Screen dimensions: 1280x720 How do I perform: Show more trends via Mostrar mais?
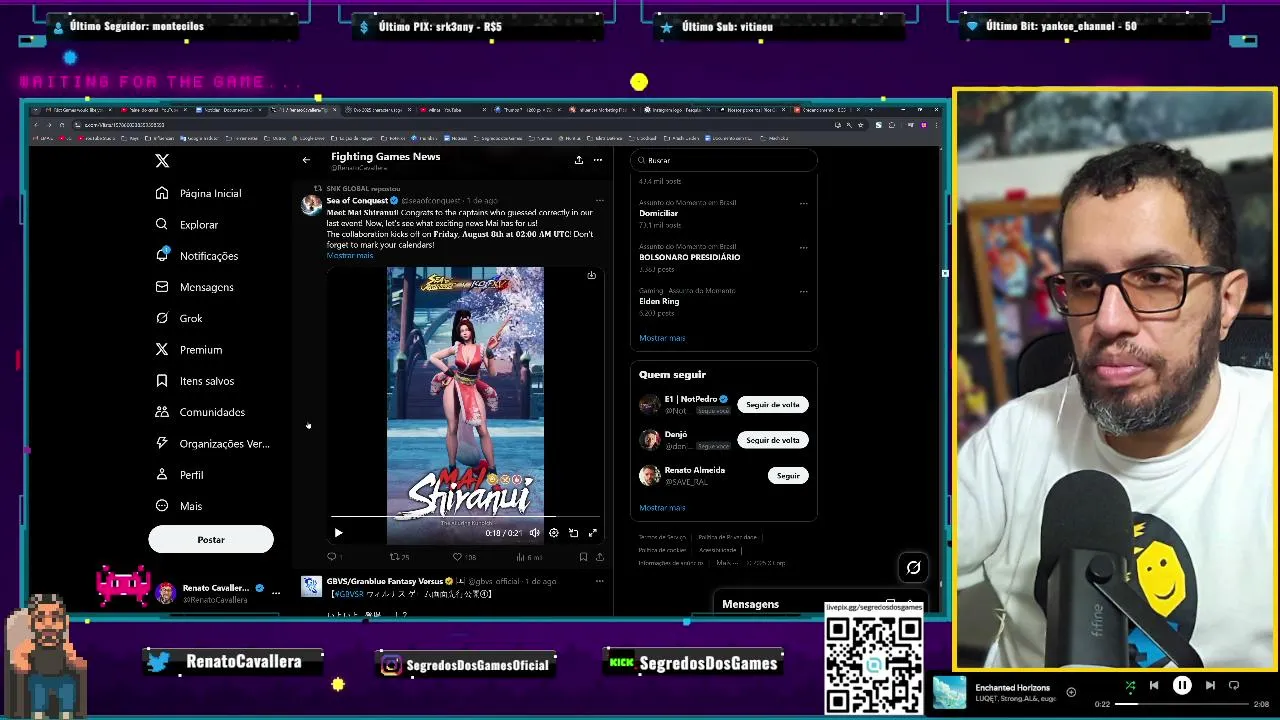[x=662, y=338]
